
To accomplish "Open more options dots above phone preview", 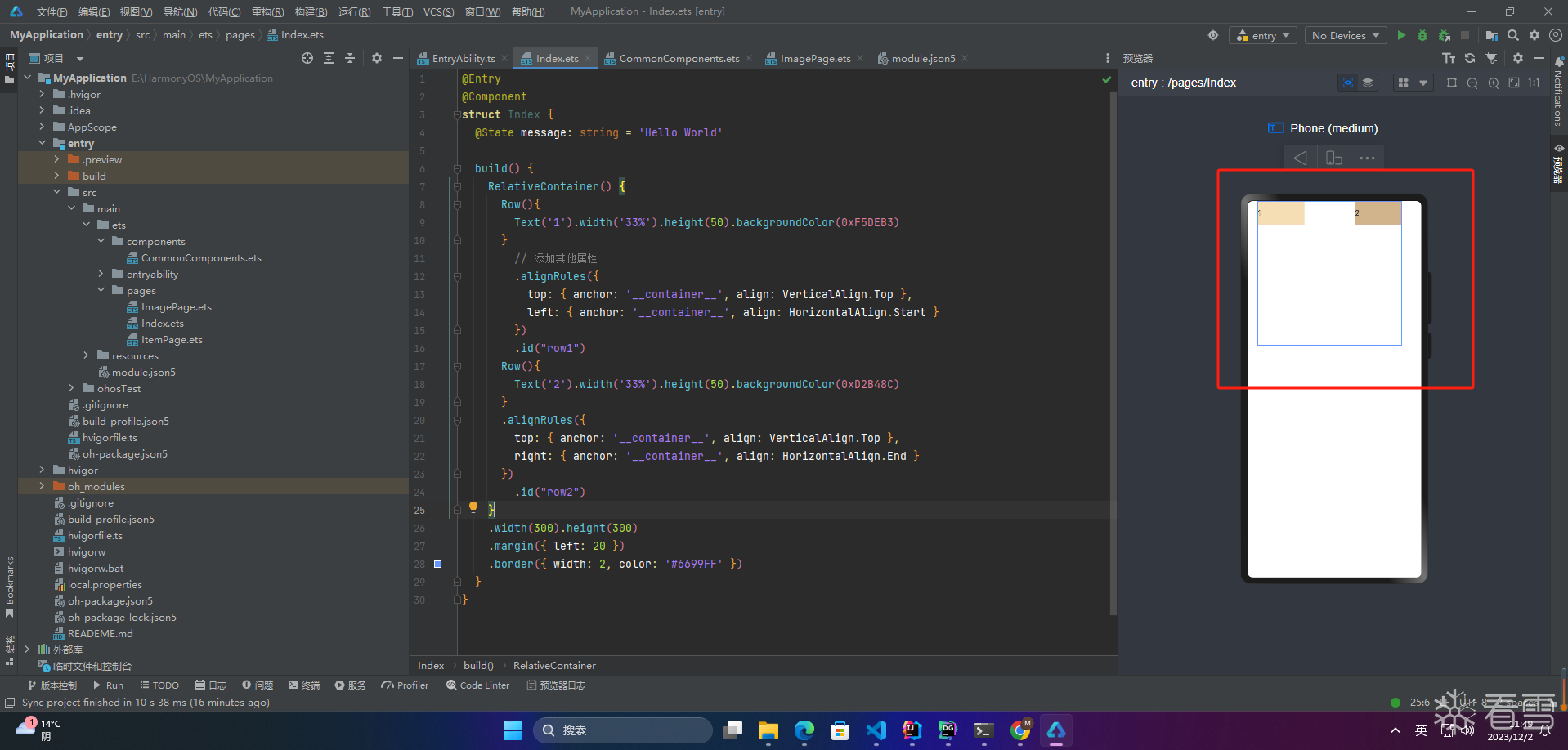I will pos(1367,158).
